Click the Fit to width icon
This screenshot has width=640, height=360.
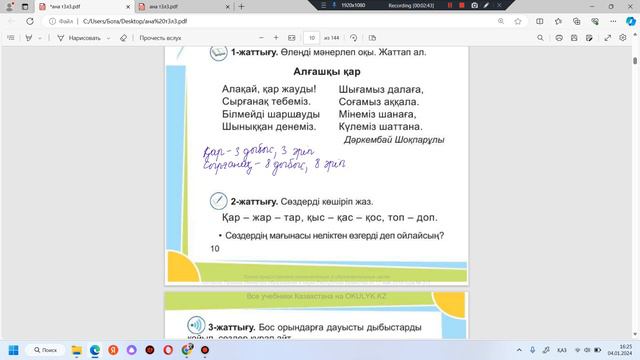tap(291, 38)
